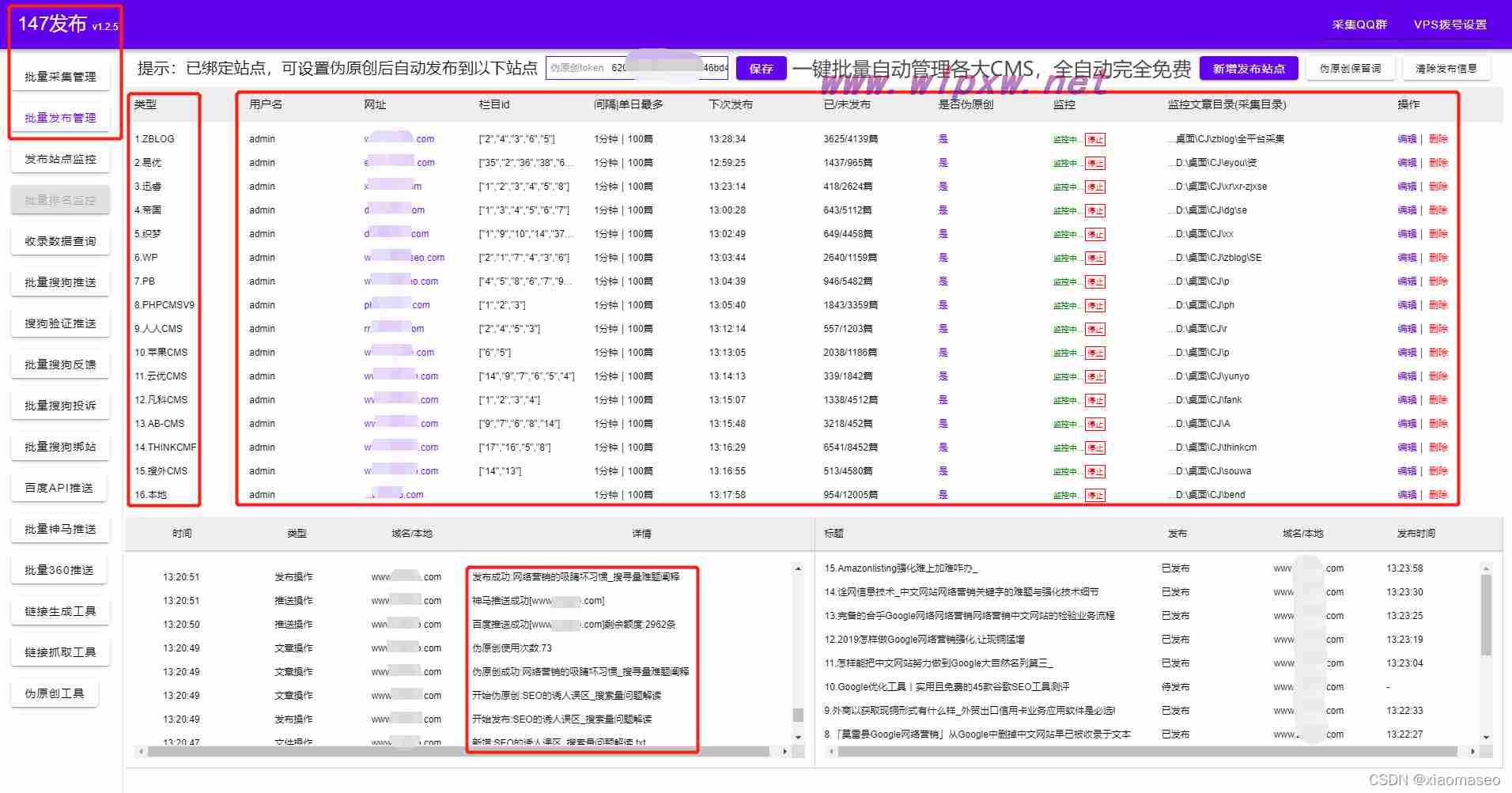Stop monitoring on the 12.凡科CMS row

[1095, 400]
